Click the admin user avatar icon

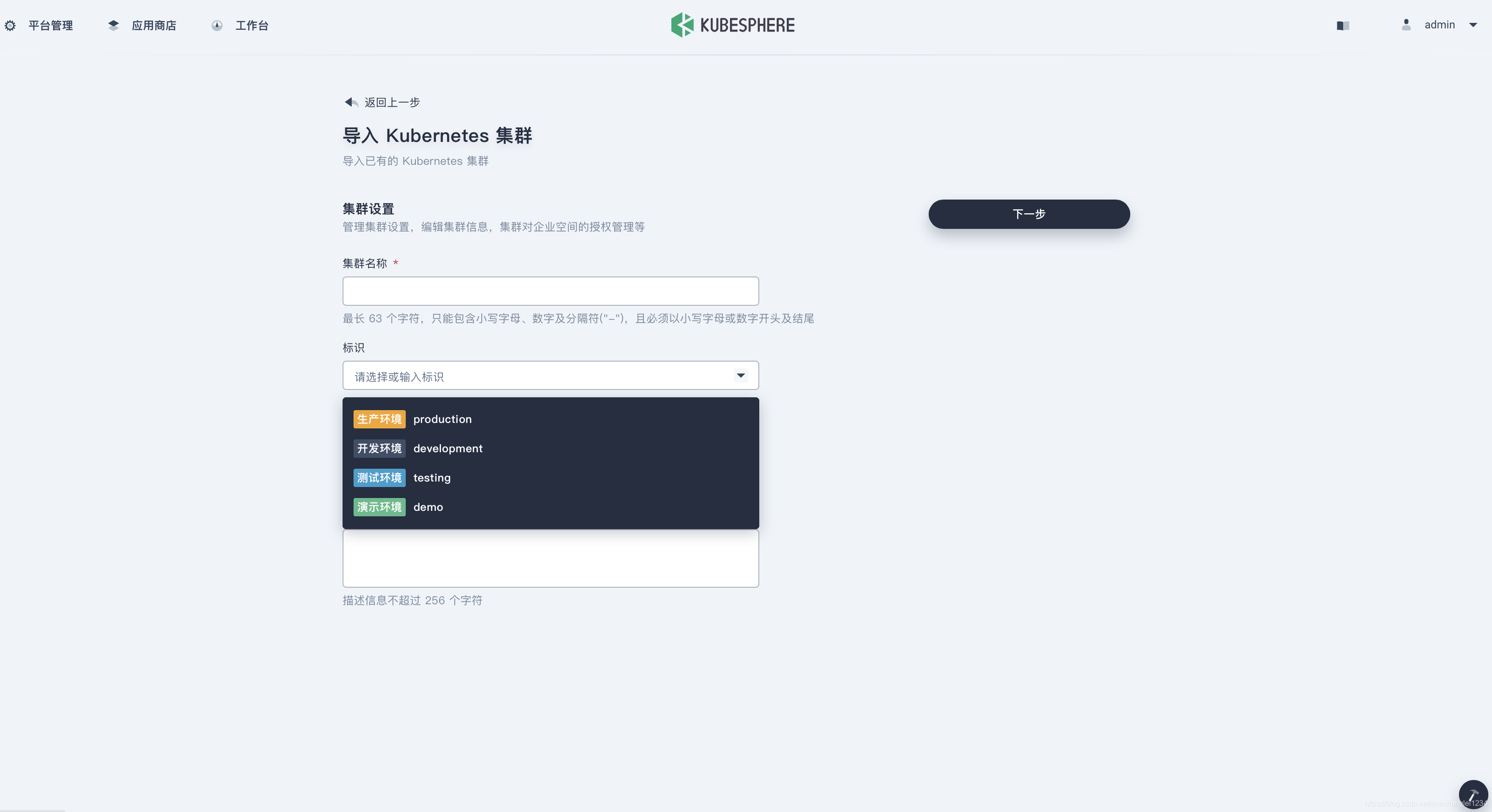(1406, 25)
